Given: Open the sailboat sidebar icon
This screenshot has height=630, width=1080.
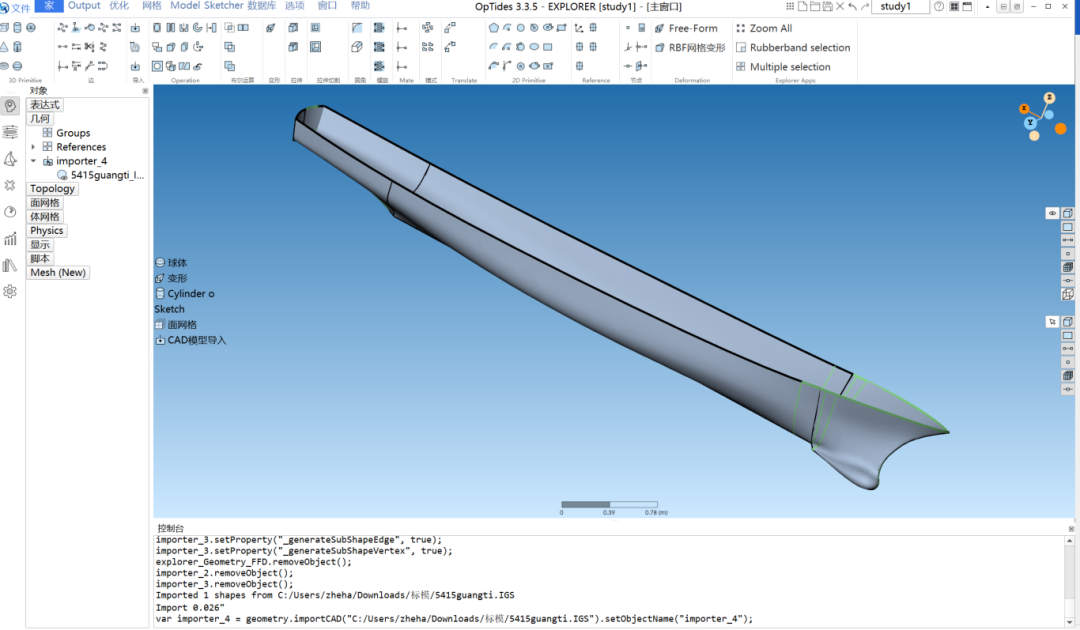Looking at the screenshot, I should pyautogui.click(x=10, y=159).
